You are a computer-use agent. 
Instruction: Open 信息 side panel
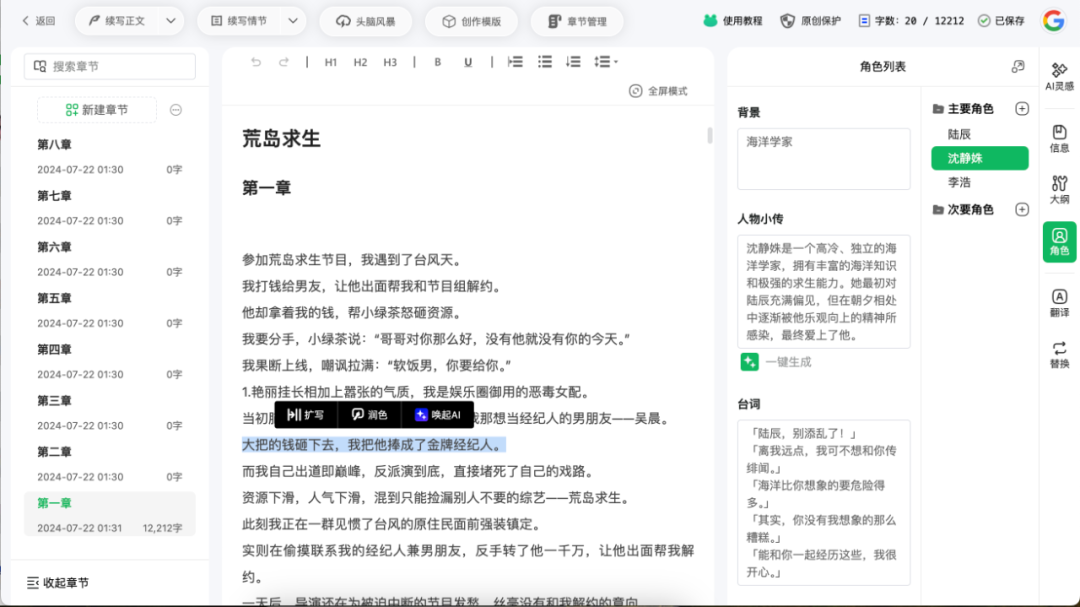click(1059, 138)
